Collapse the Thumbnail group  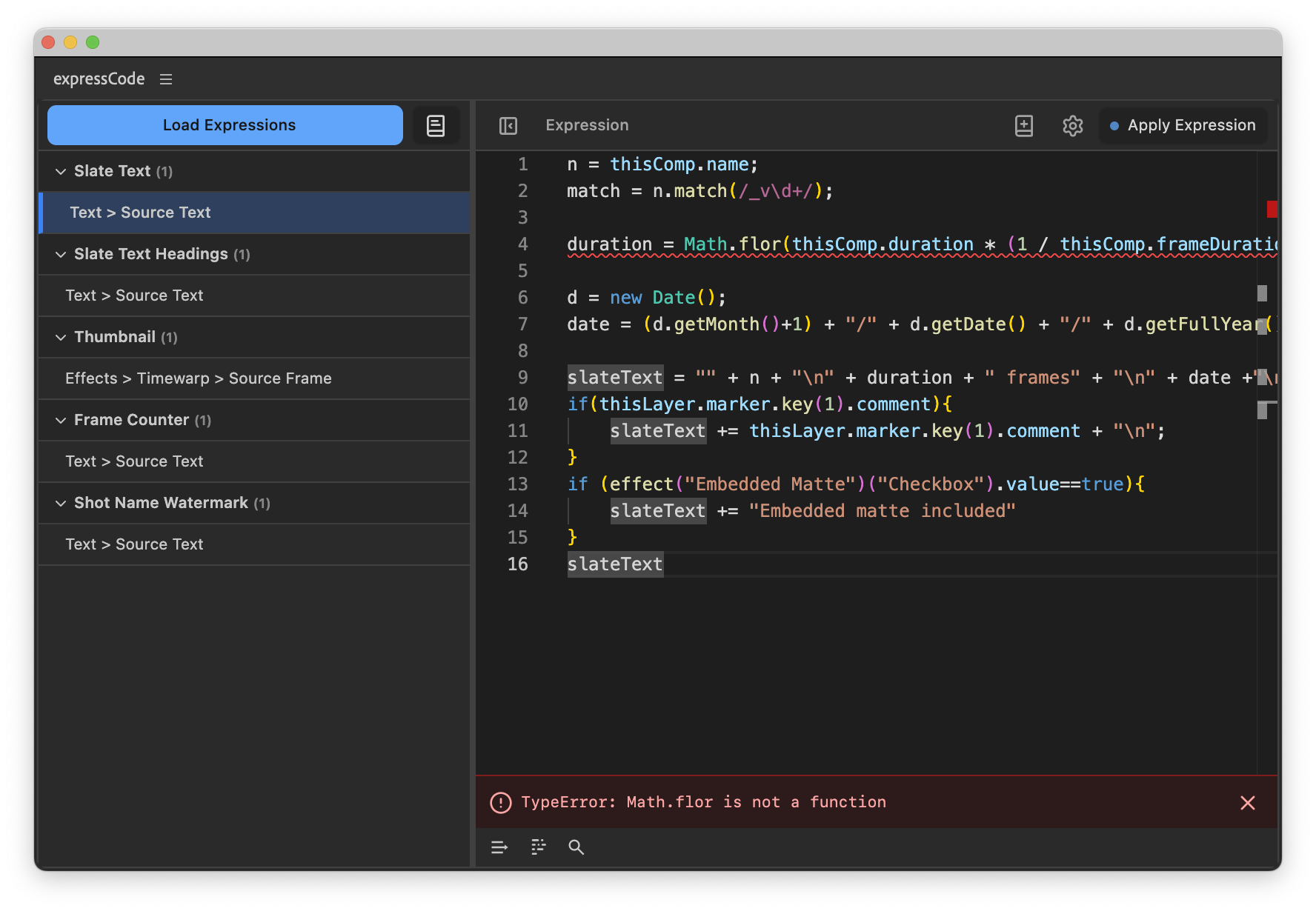pyautogui.click(x=61, y=338)
